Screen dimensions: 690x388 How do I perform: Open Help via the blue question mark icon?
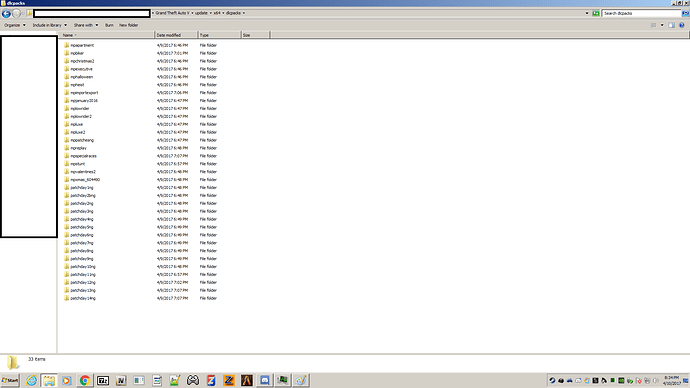(x=682, y=25)
